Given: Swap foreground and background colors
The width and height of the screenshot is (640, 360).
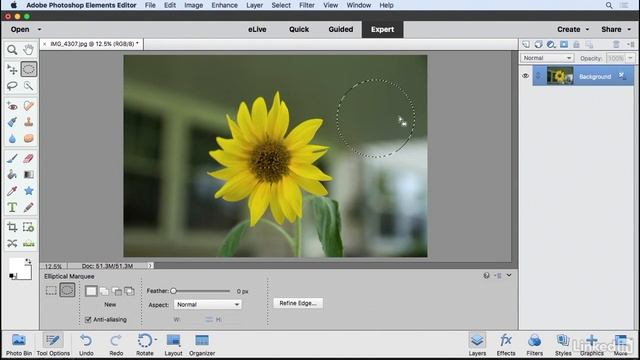Looking at the screenshot, I should pos(28,261).
